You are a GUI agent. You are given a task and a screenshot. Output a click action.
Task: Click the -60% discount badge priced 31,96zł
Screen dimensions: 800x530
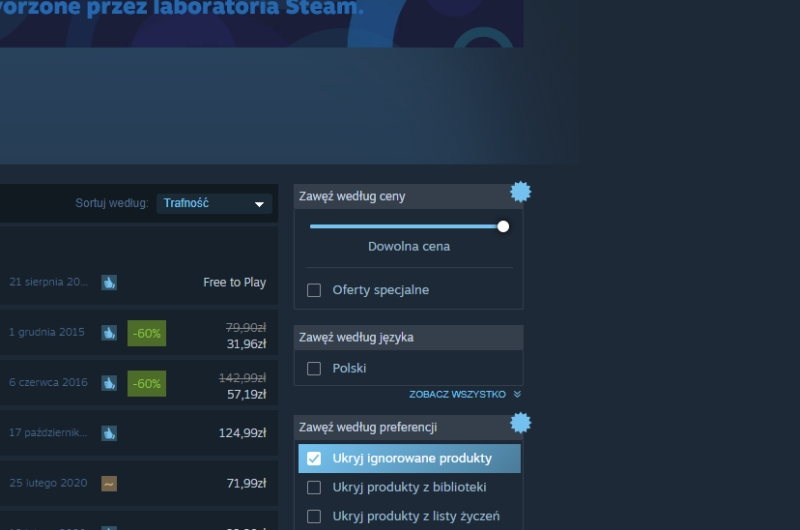pos(146,333)
